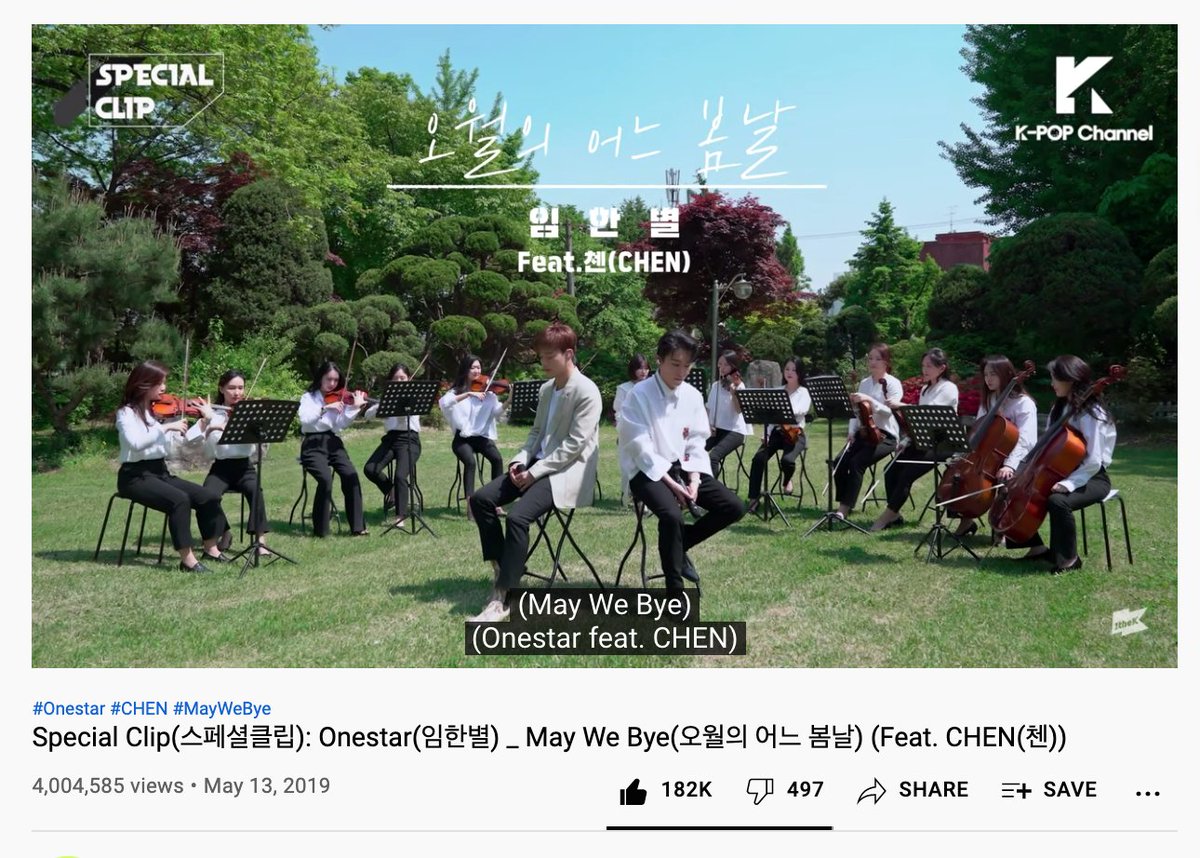1200x858 pixels.
Task: Open the #CHEN hashtag link
Action: 139,708
